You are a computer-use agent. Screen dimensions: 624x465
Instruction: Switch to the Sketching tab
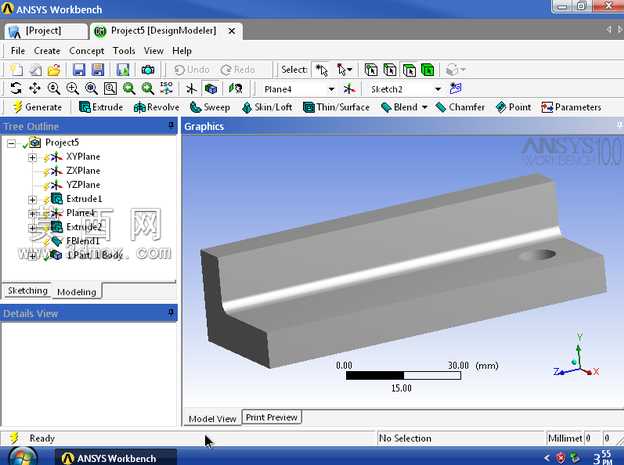[x=27, y=291]
